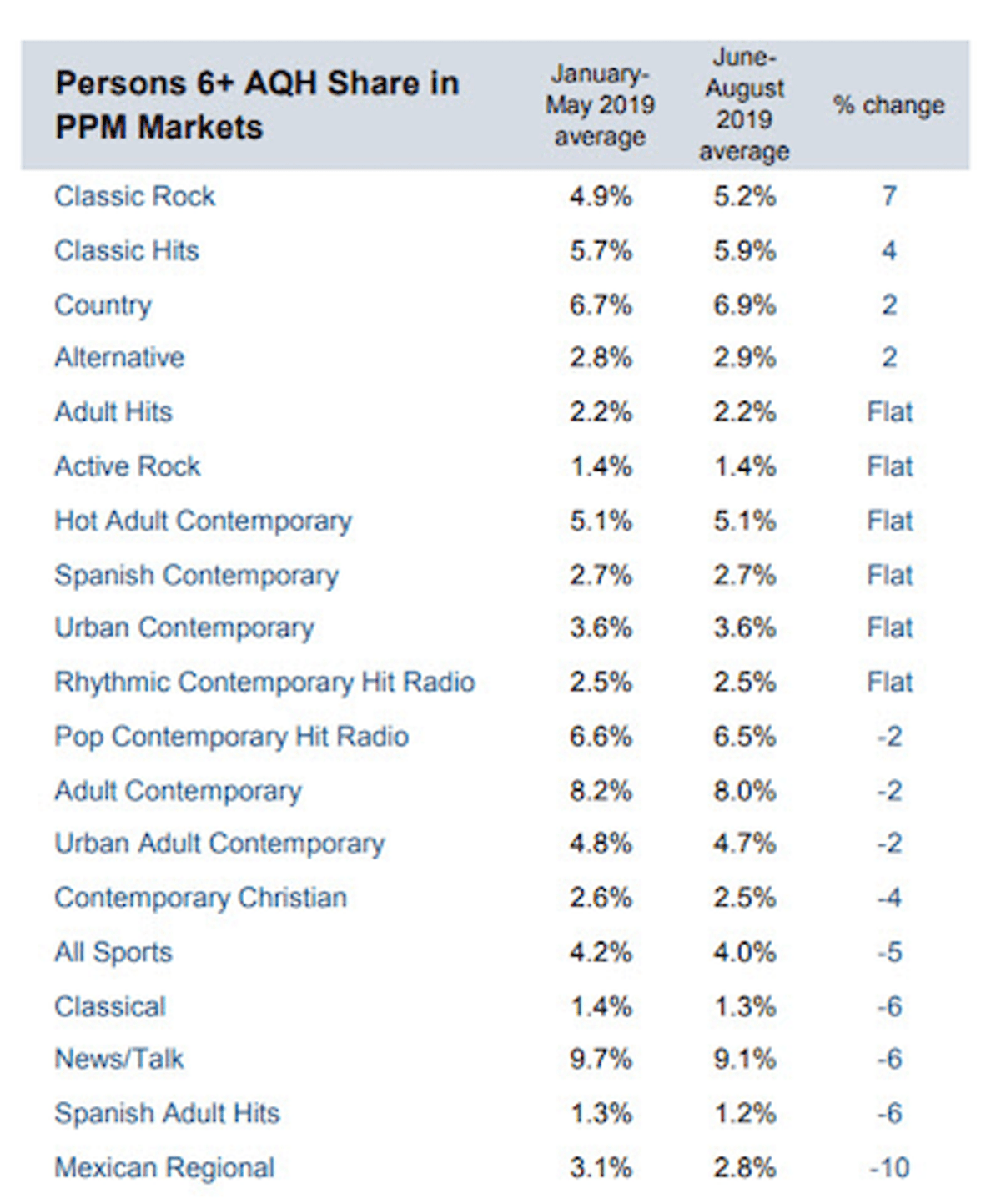Click the January-May 2019 average column header

coord(600,105)
